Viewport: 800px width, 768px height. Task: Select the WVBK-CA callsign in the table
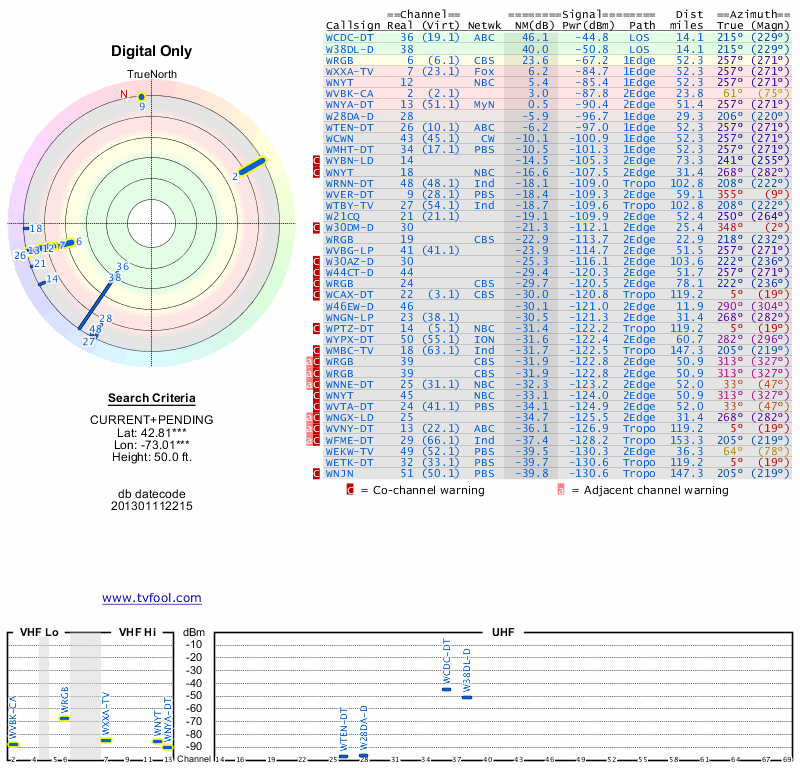[350, 93]
